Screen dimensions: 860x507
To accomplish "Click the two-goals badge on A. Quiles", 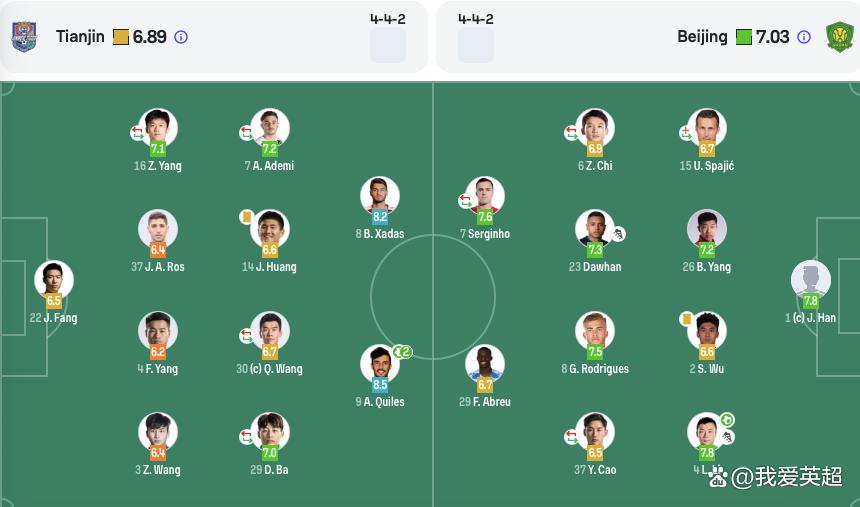I will point(403,352).
